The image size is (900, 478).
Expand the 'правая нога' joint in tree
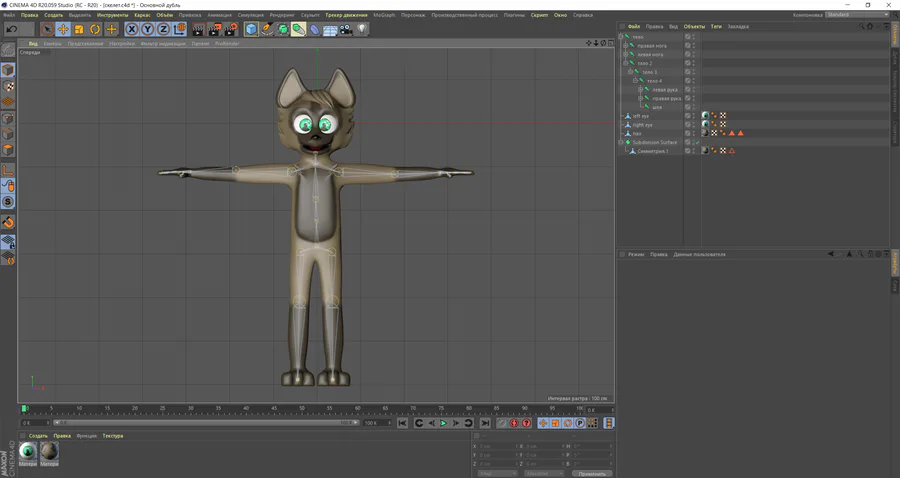pyautogui.click(x=625, y=45)
